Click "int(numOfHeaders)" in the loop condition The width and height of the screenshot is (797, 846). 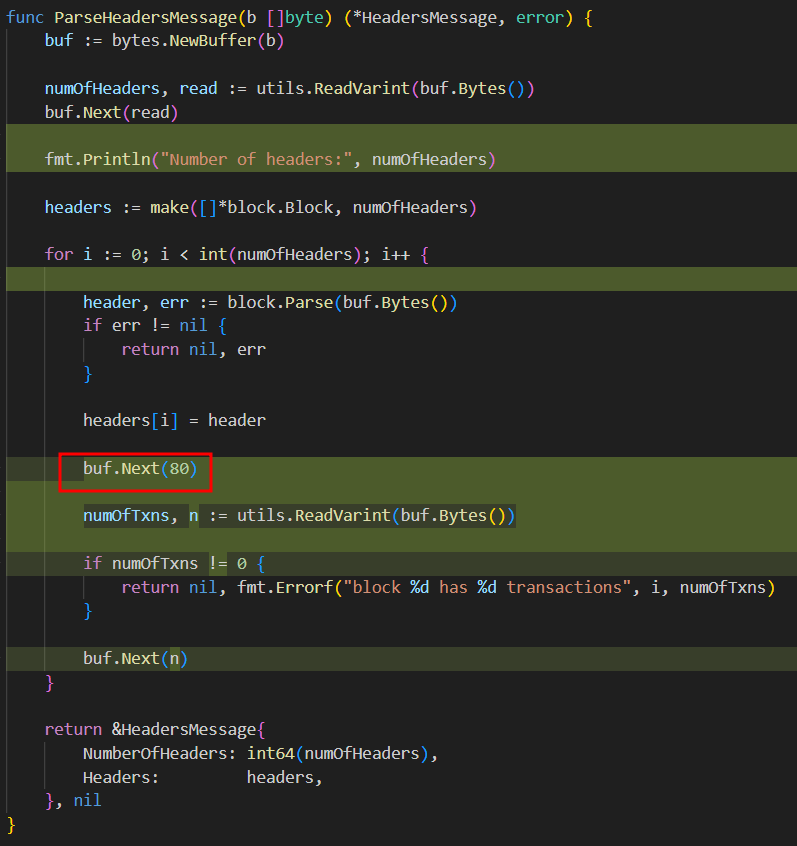pyautogui.click(x=280, y=255)
